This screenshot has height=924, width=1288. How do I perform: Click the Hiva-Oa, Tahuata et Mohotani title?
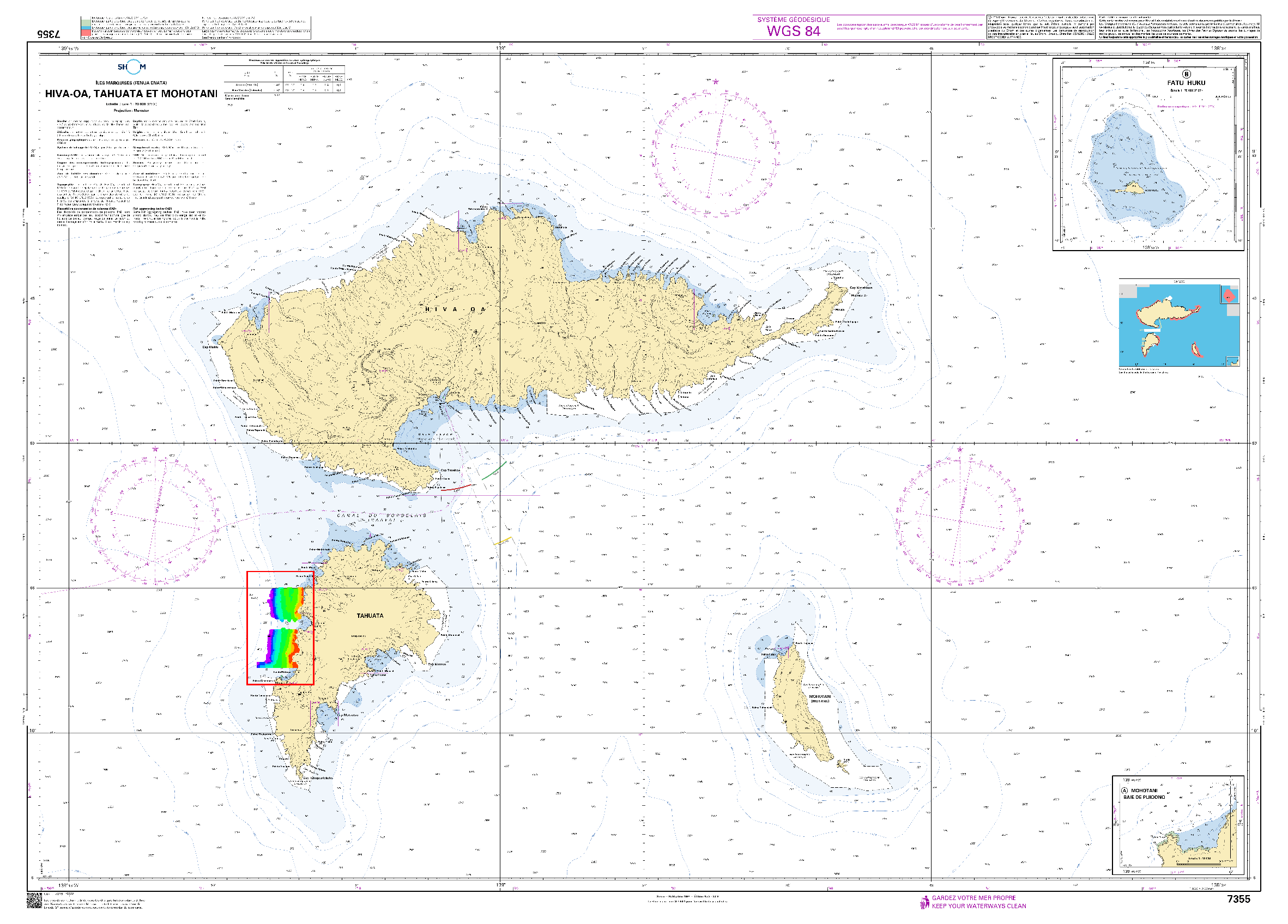point(131,94)
